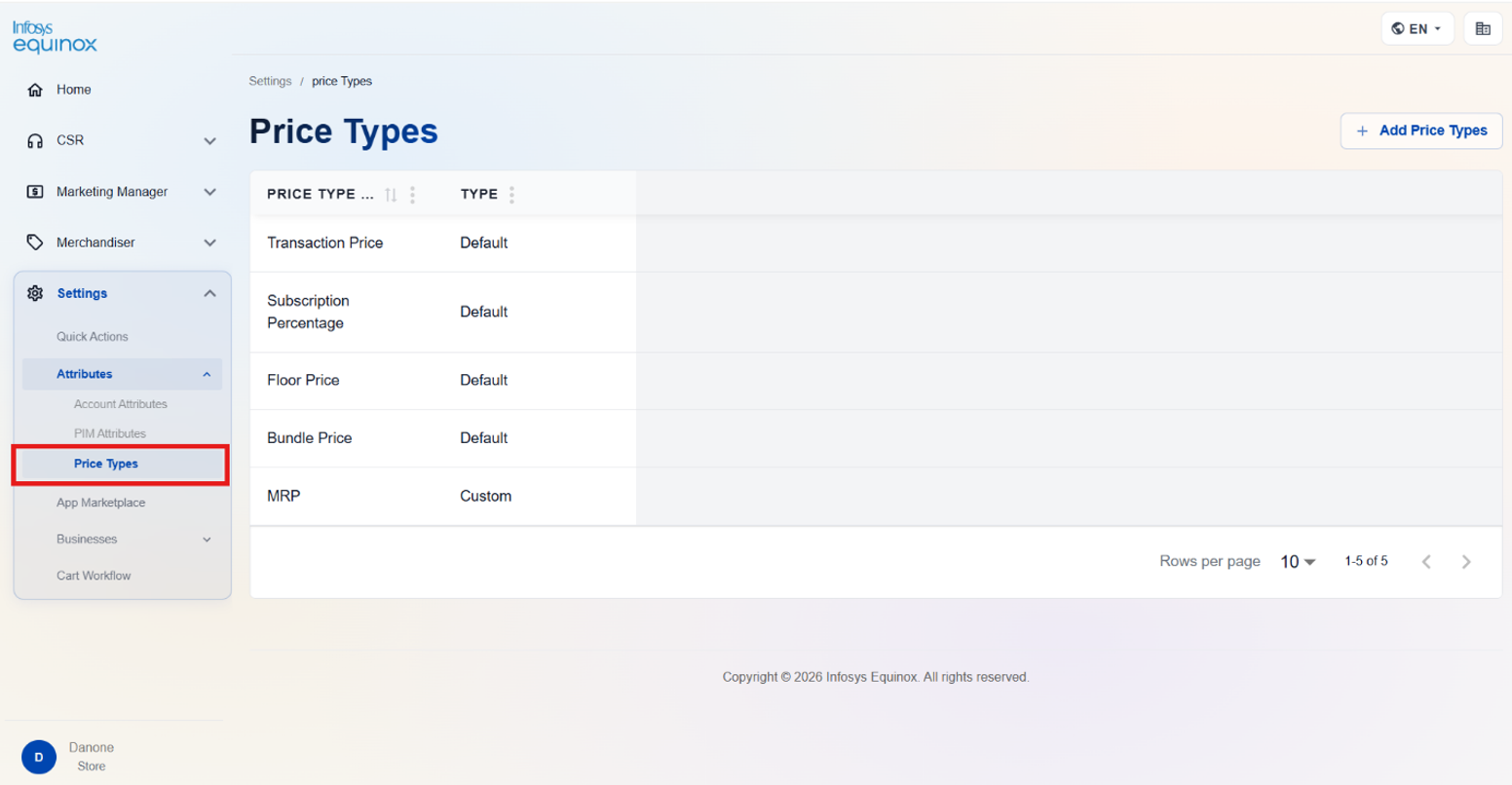Click Default type for Bundle Price
This screenshot has height=785, width=1512.
click(483, 437)
